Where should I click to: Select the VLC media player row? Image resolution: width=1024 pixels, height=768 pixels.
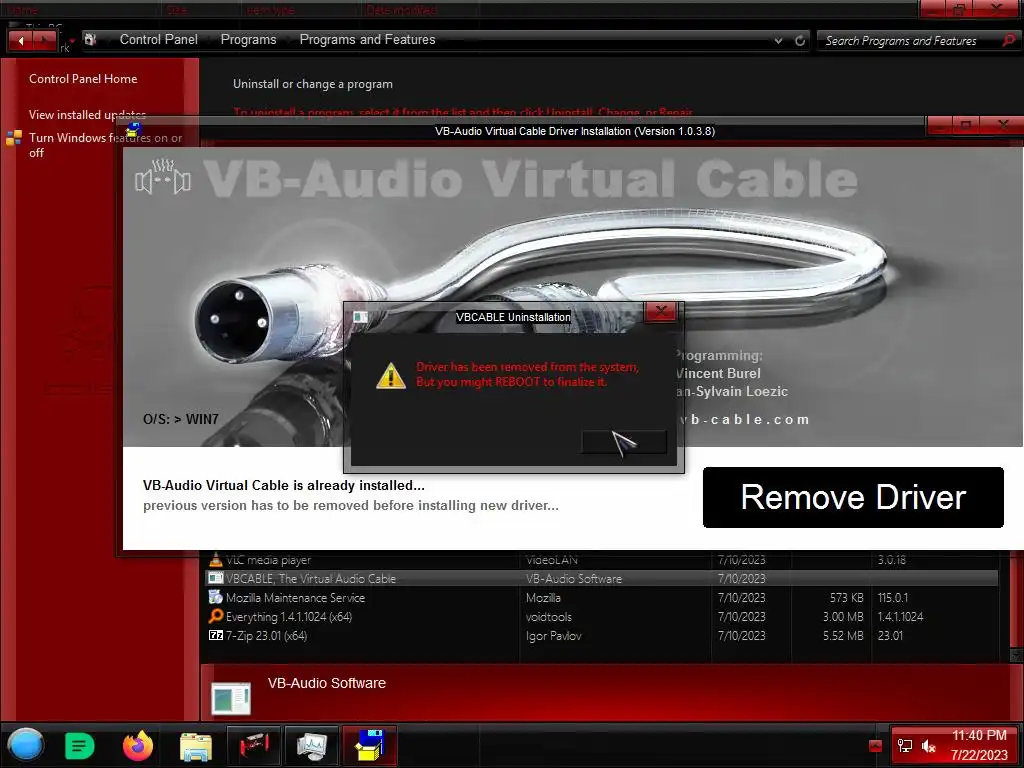(601, 560)
